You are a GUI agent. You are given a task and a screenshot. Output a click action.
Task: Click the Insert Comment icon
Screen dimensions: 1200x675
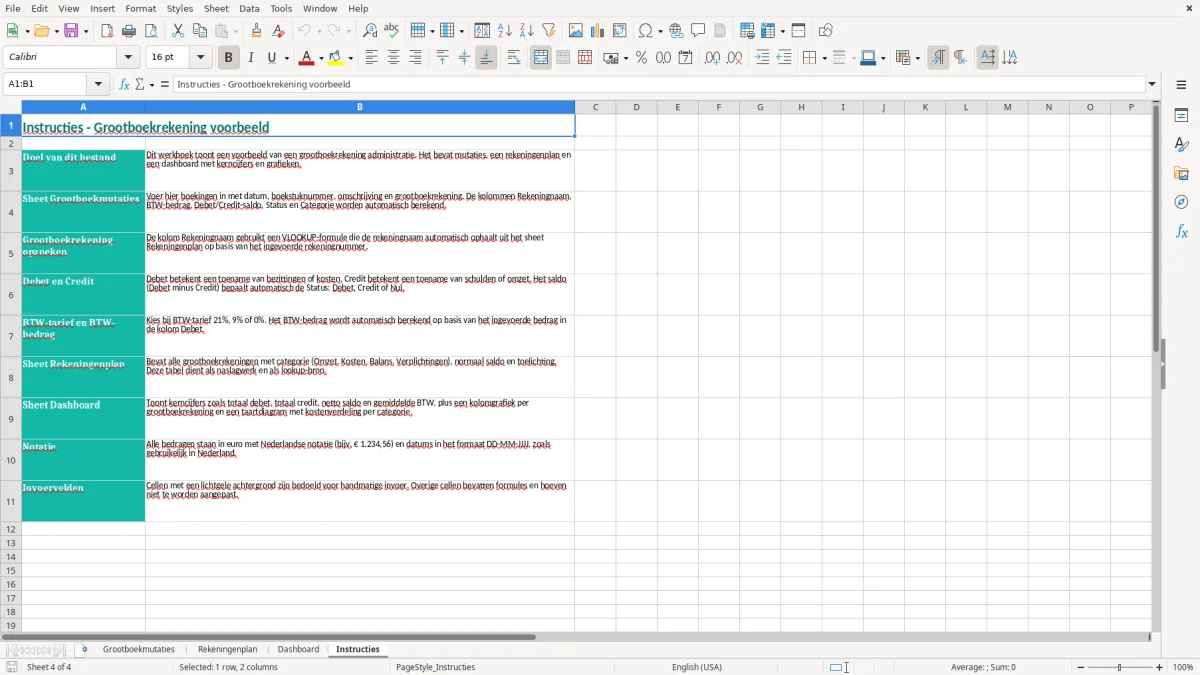[698, 31]
